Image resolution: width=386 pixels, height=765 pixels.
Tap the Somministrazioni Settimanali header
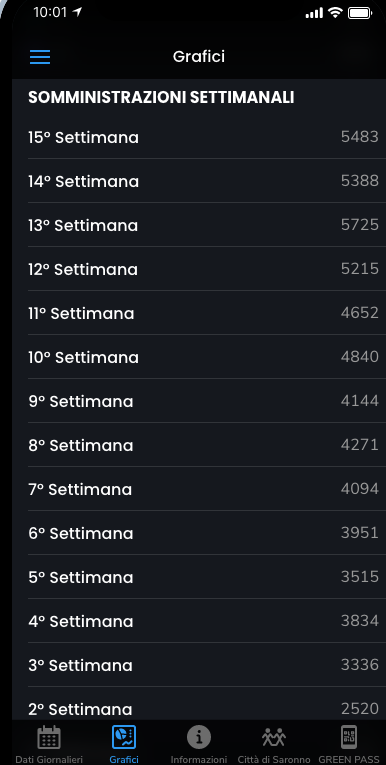tap(161, 98)
